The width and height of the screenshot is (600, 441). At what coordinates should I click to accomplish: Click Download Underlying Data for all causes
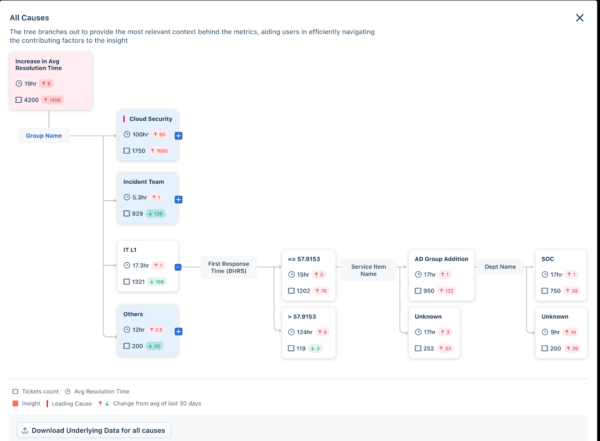(94, 431)
